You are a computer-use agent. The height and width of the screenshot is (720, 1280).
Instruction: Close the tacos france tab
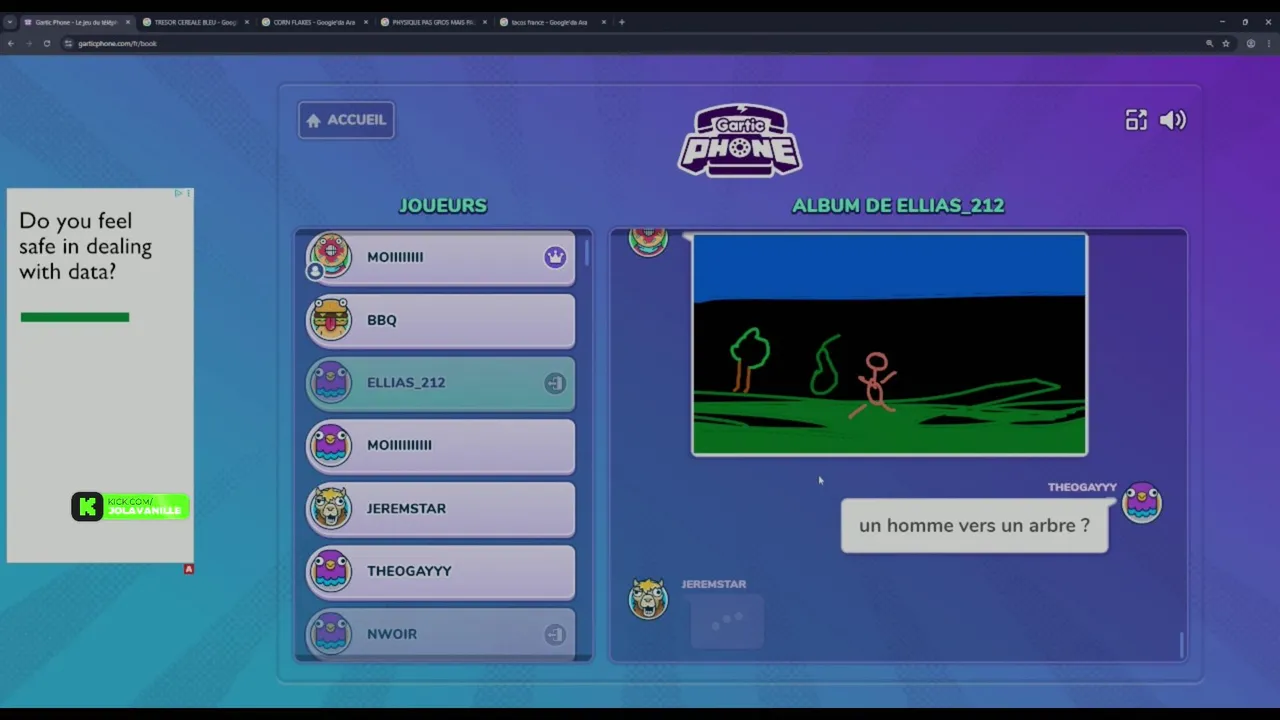(604, 22)
